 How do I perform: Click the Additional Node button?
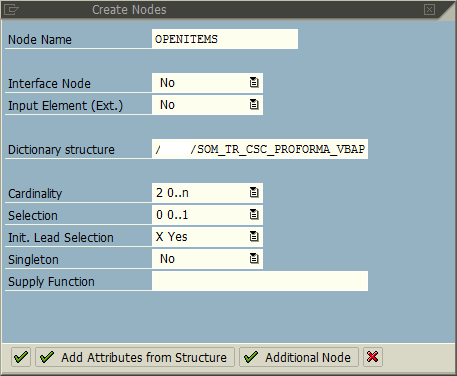click(x=299, y=357)
